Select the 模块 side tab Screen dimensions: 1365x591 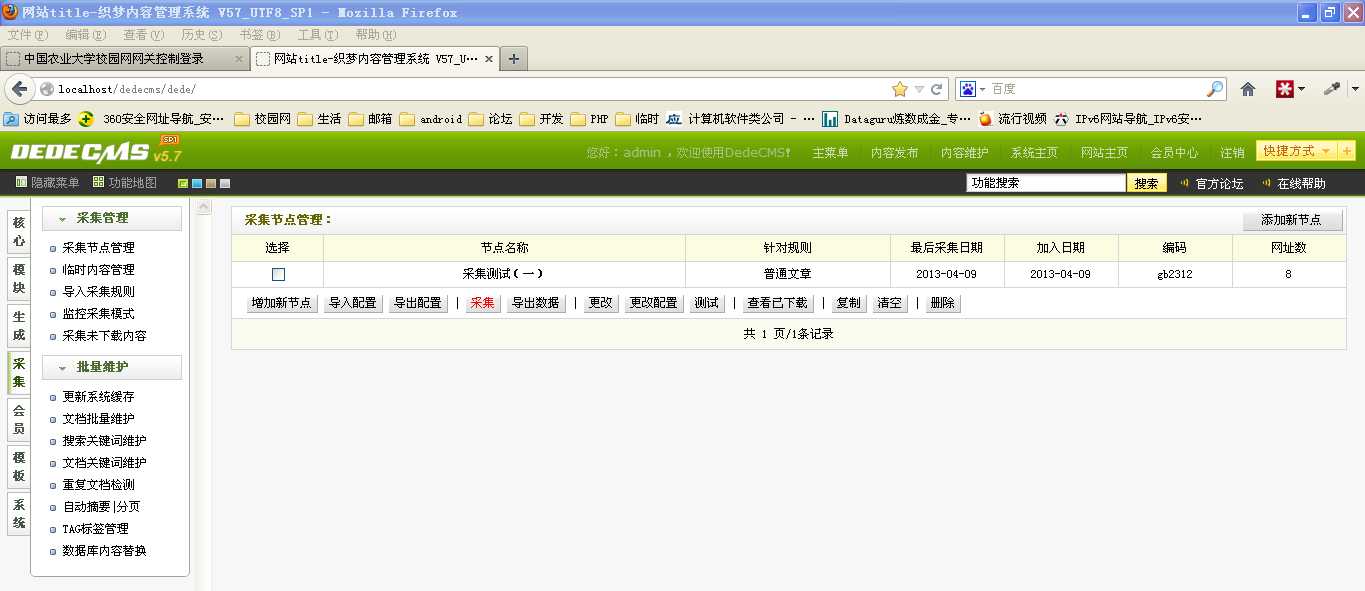(x=19, y=279)
